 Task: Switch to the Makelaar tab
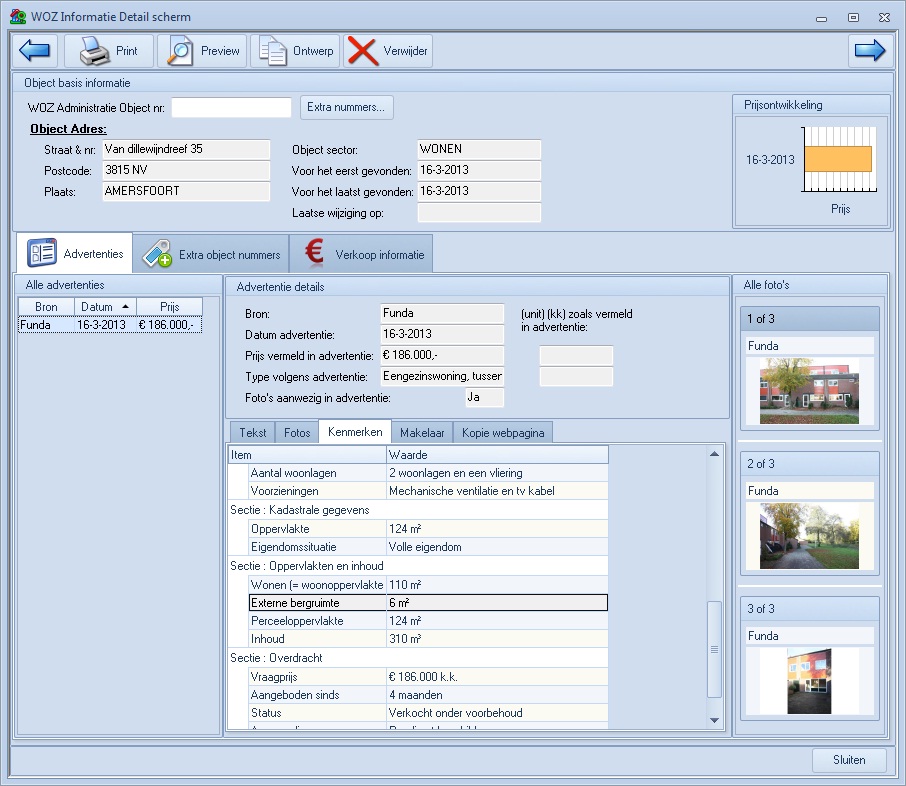tap(422, 433)
